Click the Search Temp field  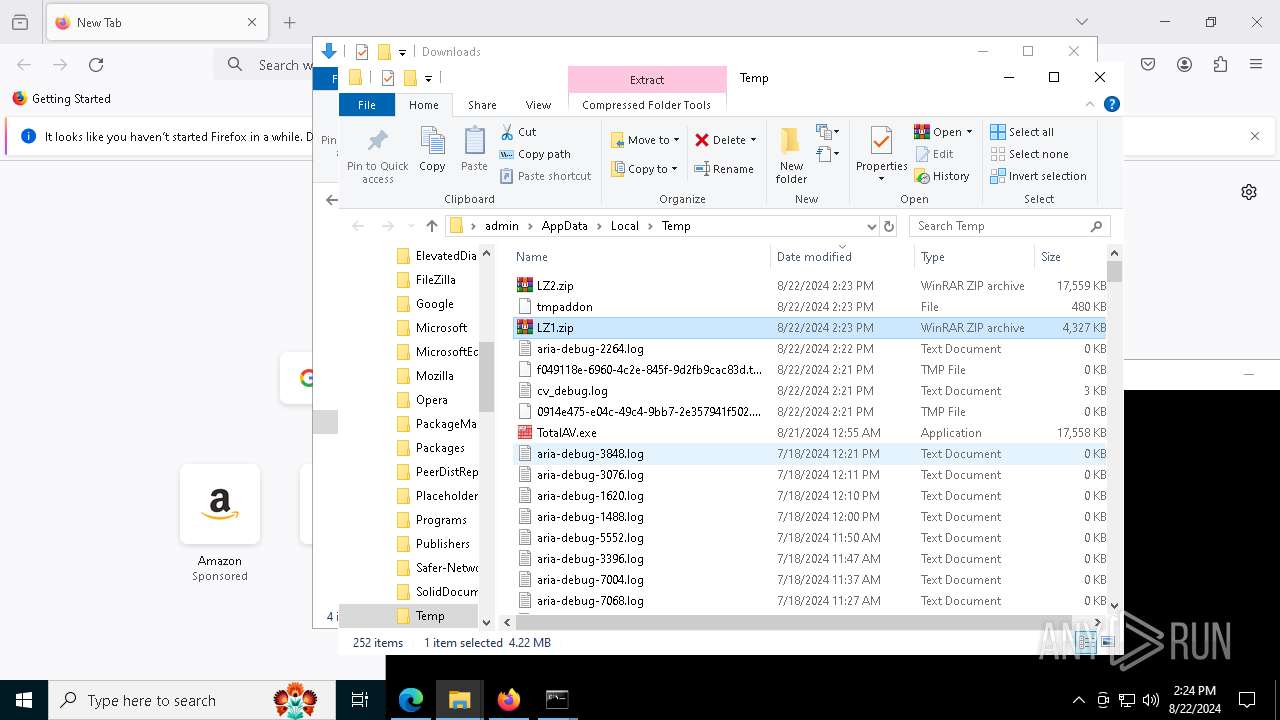(1010, 226)
